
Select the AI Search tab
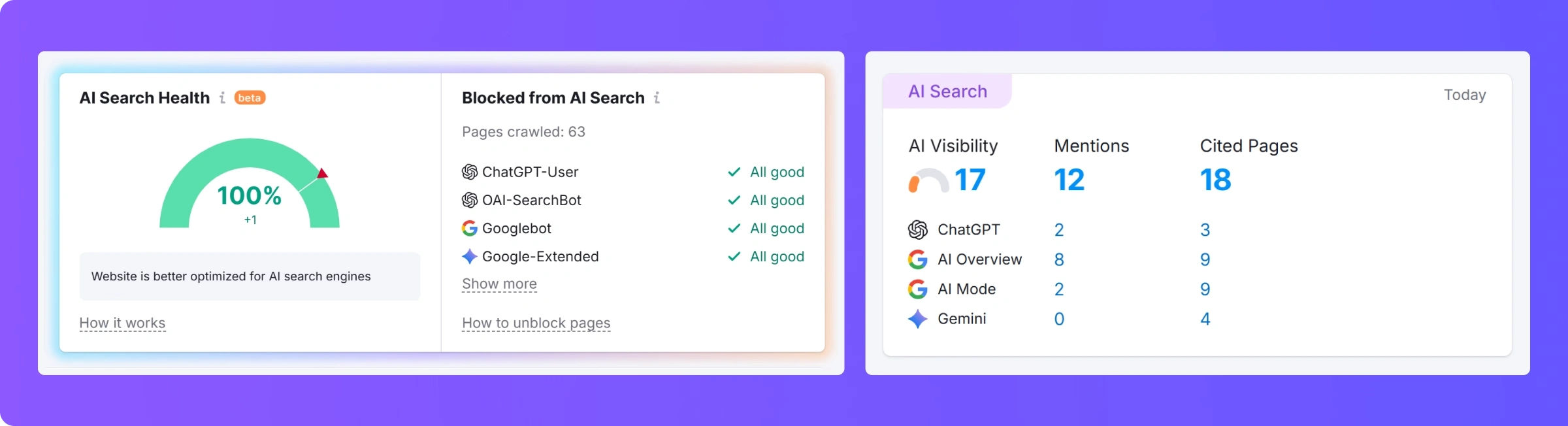(947, 91)
